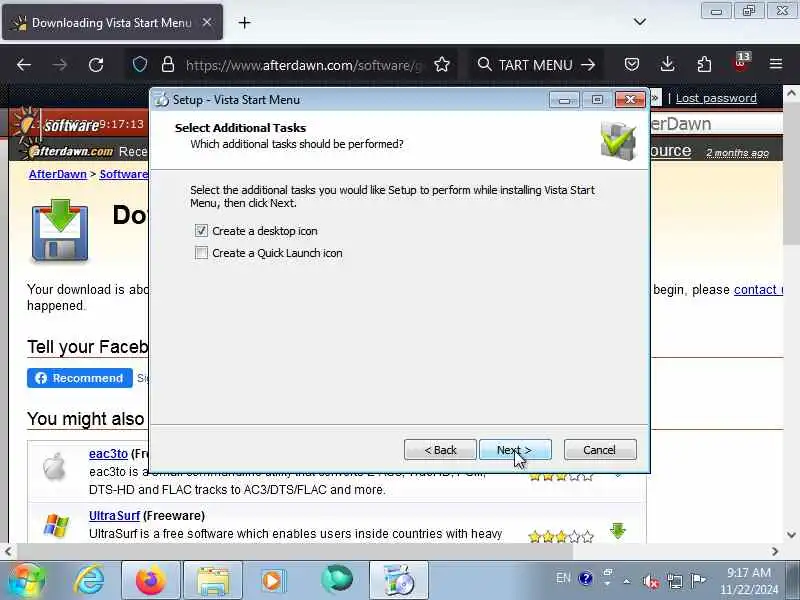Click the search box with TART MENU
Screen dimensions: 800x600
tap(536, 65)
